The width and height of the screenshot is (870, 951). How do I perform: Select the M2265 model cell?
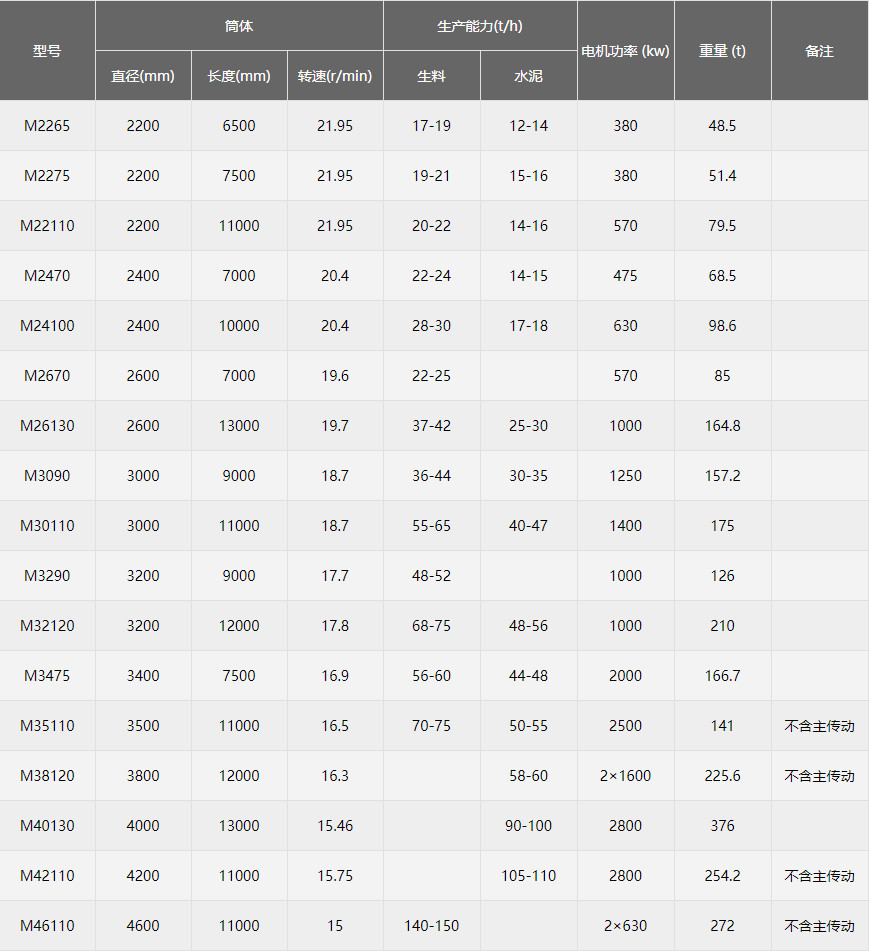pyautogui.click(x=47, y=126)
